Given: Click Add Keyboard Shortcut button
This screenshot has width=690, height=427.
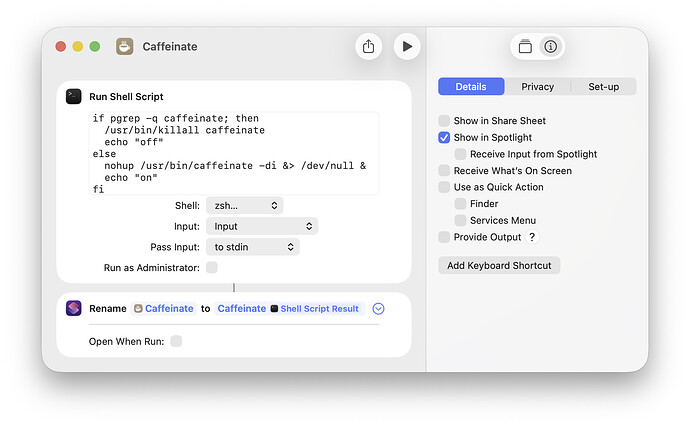Looking at the screenshot, I should click(499, 265).
